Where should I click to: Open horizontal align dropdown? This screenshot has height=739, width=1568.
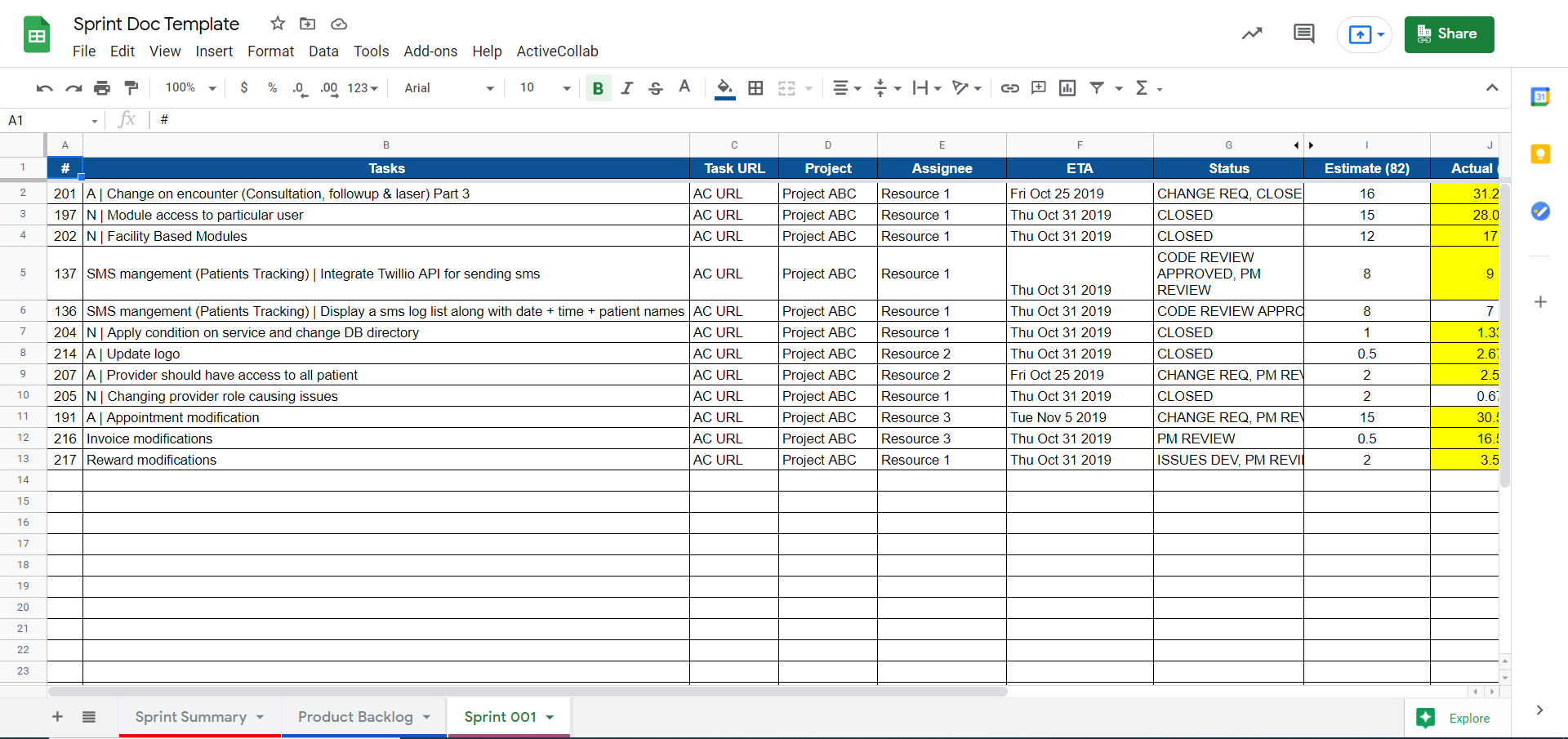[x=847, y=88]
